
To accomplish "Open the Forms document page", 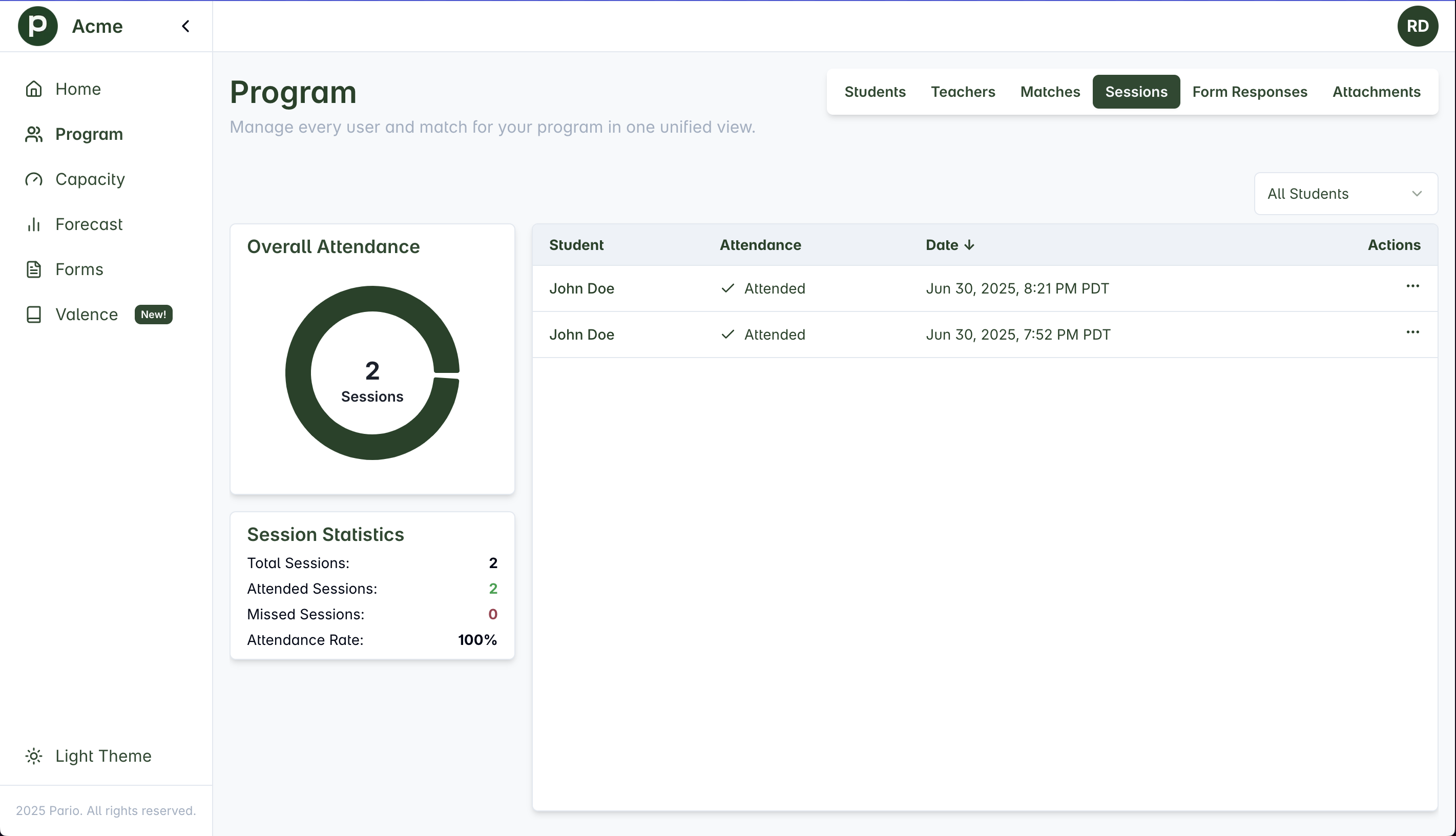I will (x=79, y=269).
